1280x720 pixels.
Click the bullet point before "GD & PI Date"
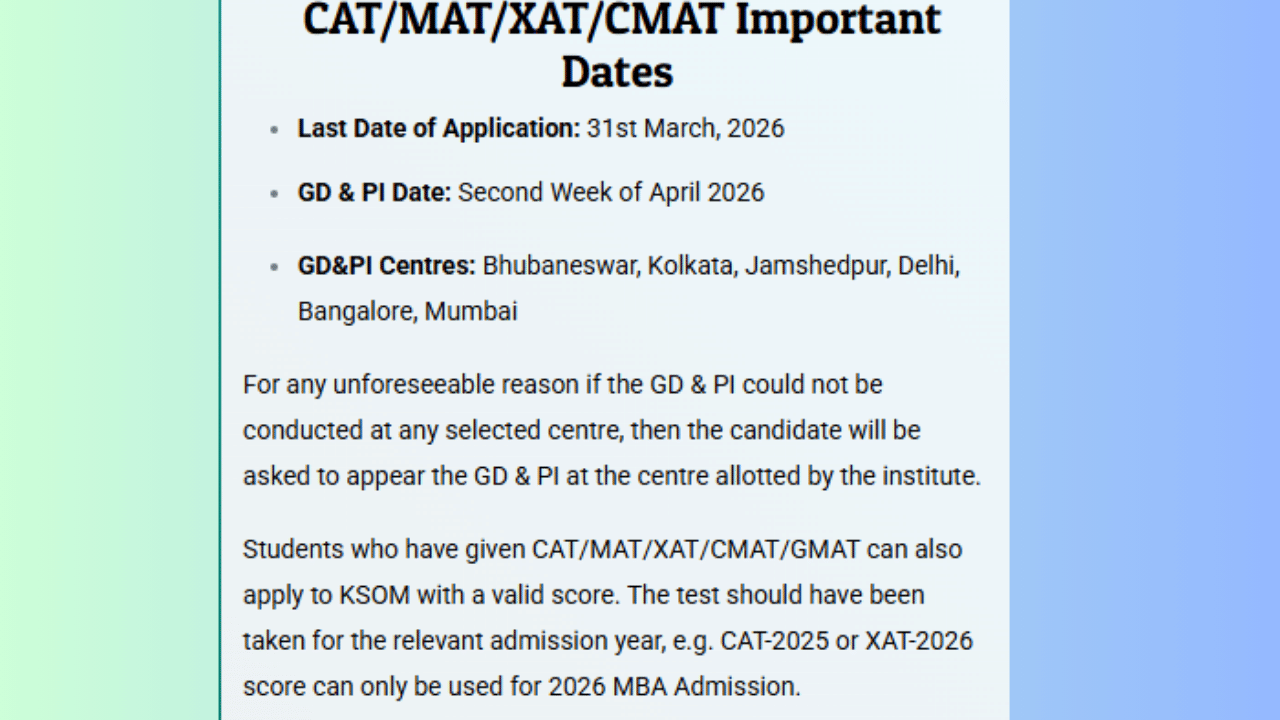[275, 194]
